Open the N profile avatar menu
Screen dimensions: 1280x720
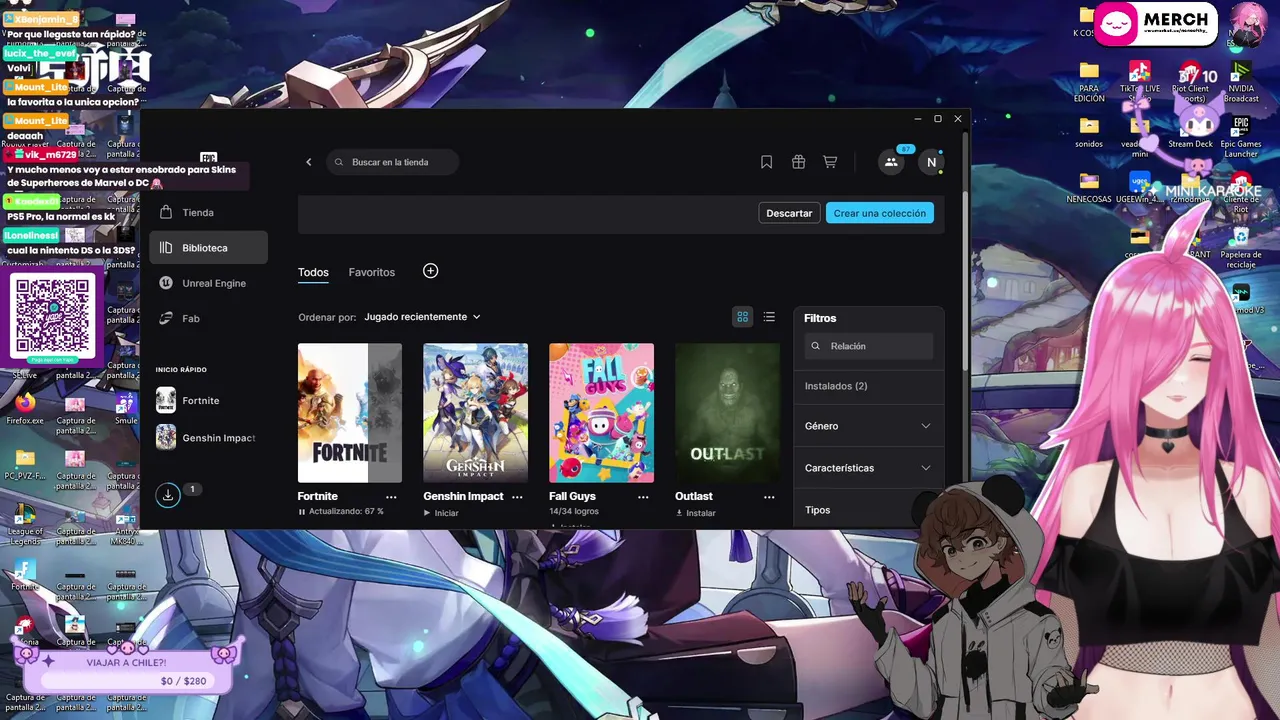click(931, 162)
